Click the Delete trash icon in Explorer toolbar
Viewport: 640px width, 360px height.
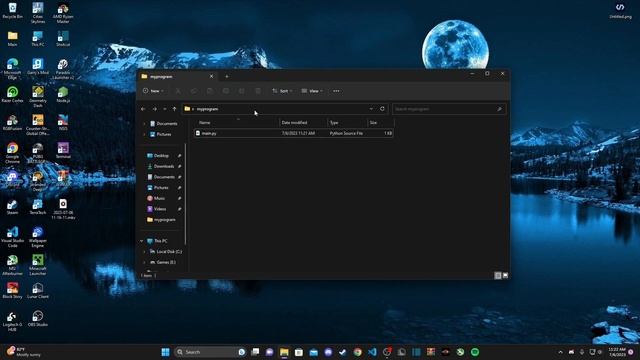(258, 91)
